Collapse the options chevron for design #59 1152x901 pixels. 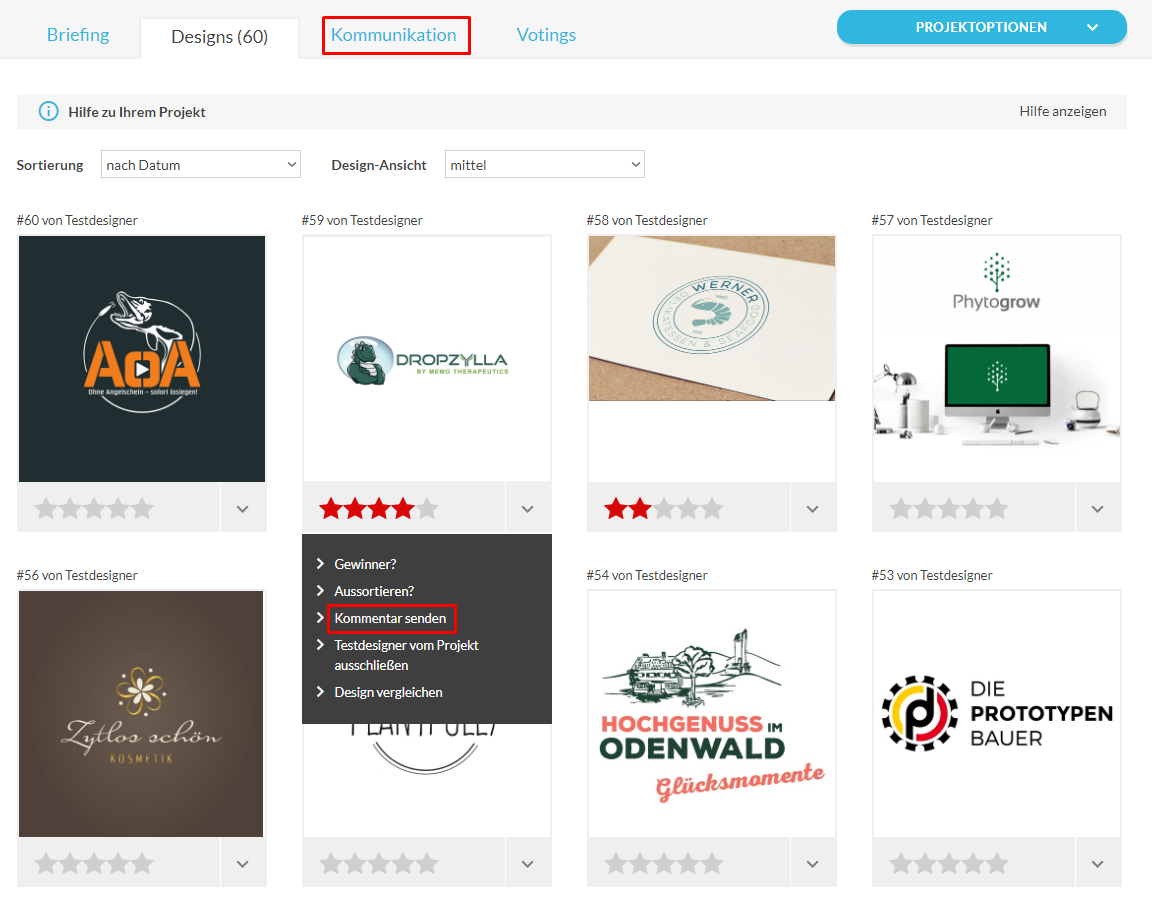click(x=528, y=509)
